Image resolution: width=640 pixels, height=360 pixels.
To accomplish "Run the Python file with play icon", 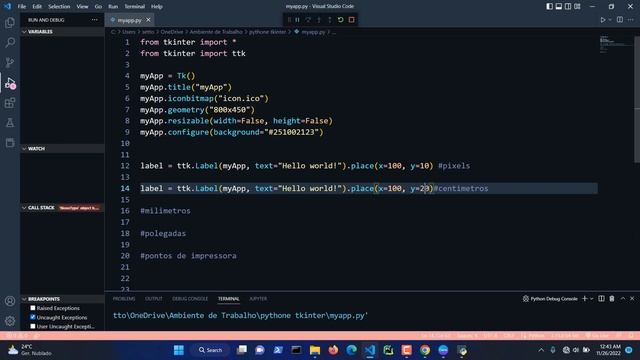I will point(603,20).
